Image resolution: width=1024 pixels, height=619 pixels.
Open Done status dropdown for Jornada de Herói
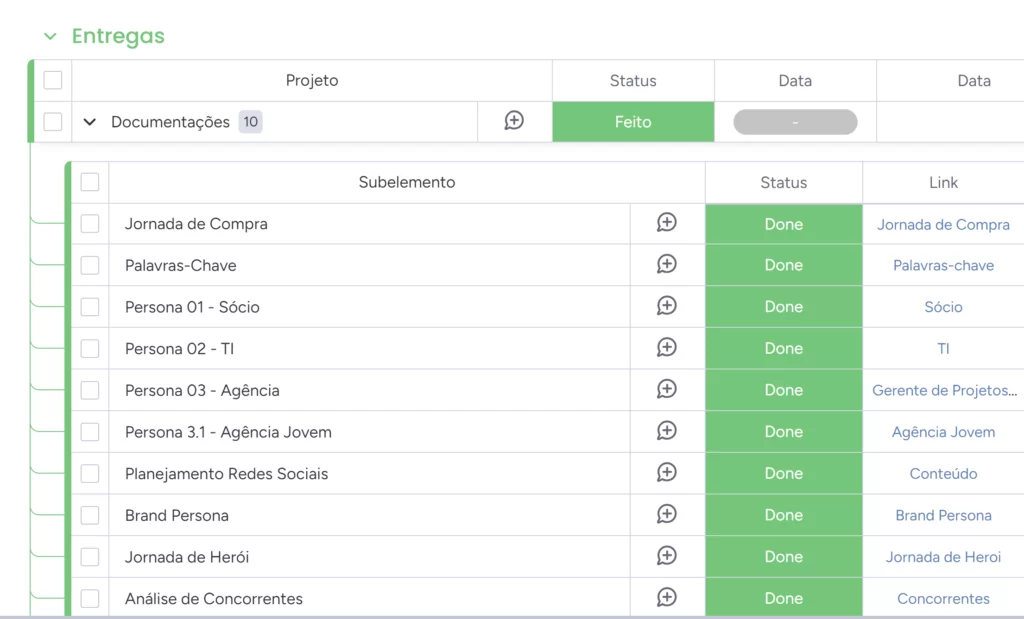[x=783, y=557]
